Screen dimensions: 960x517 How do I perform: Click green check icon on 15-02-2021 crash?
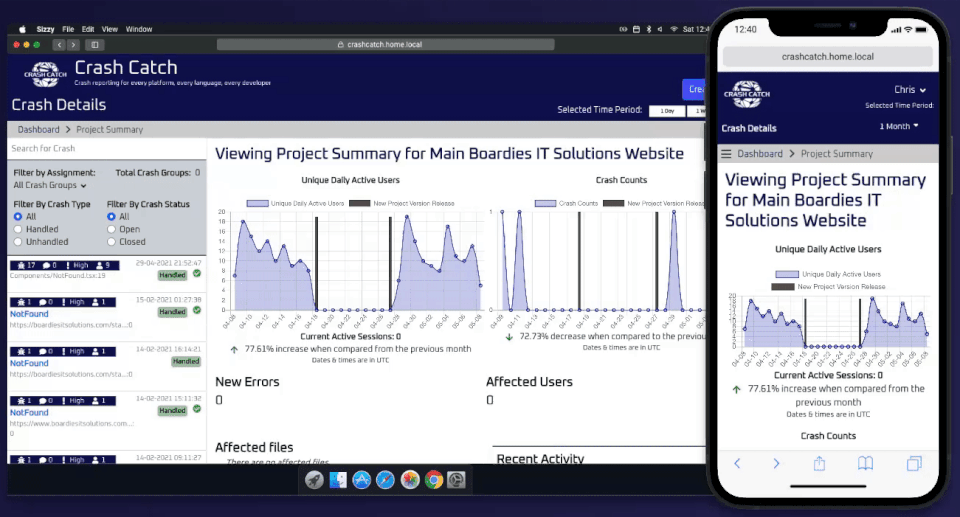coord(197,311)
